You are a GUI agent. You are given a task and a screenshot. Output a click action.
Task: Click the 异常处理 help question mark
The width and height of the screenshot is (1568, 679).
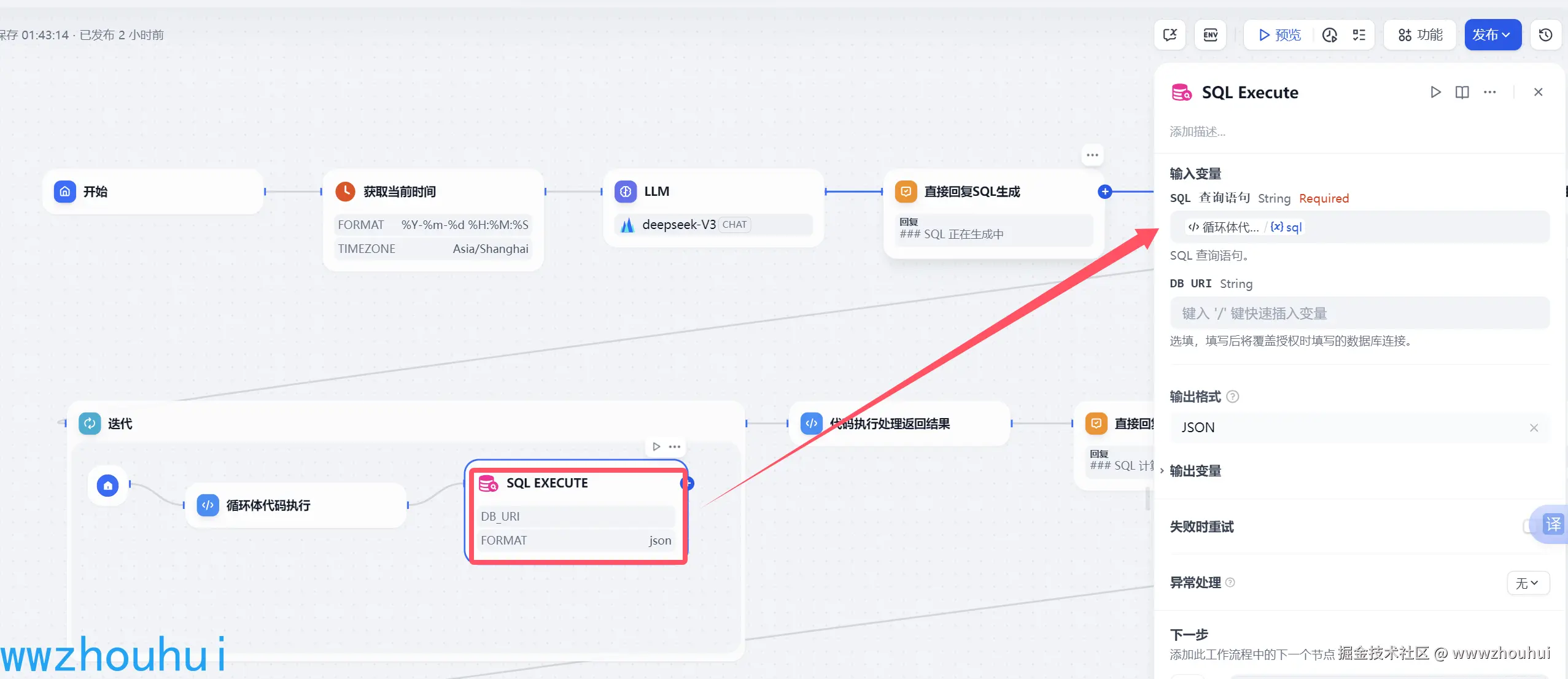point(1230,582)
